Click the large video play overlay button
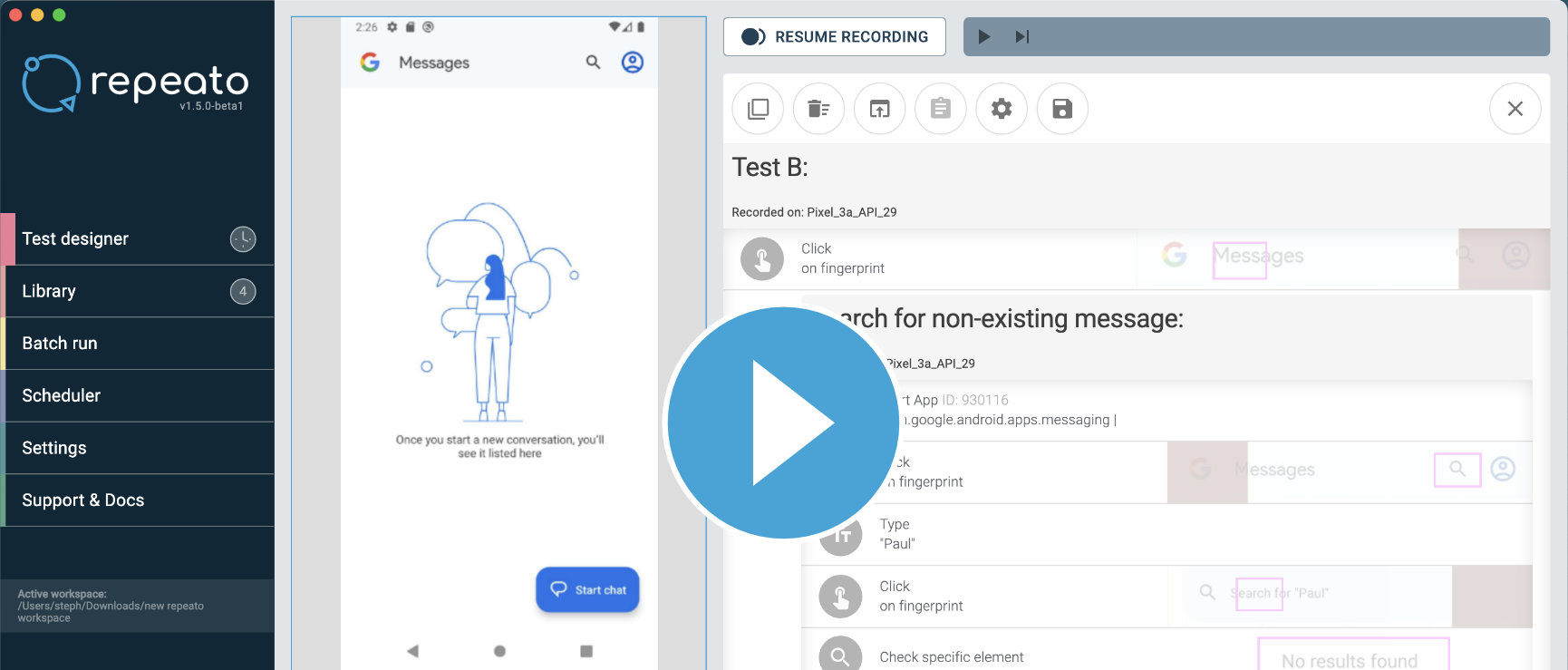This screenshot has width=1568, height=670. coord(783,422)
